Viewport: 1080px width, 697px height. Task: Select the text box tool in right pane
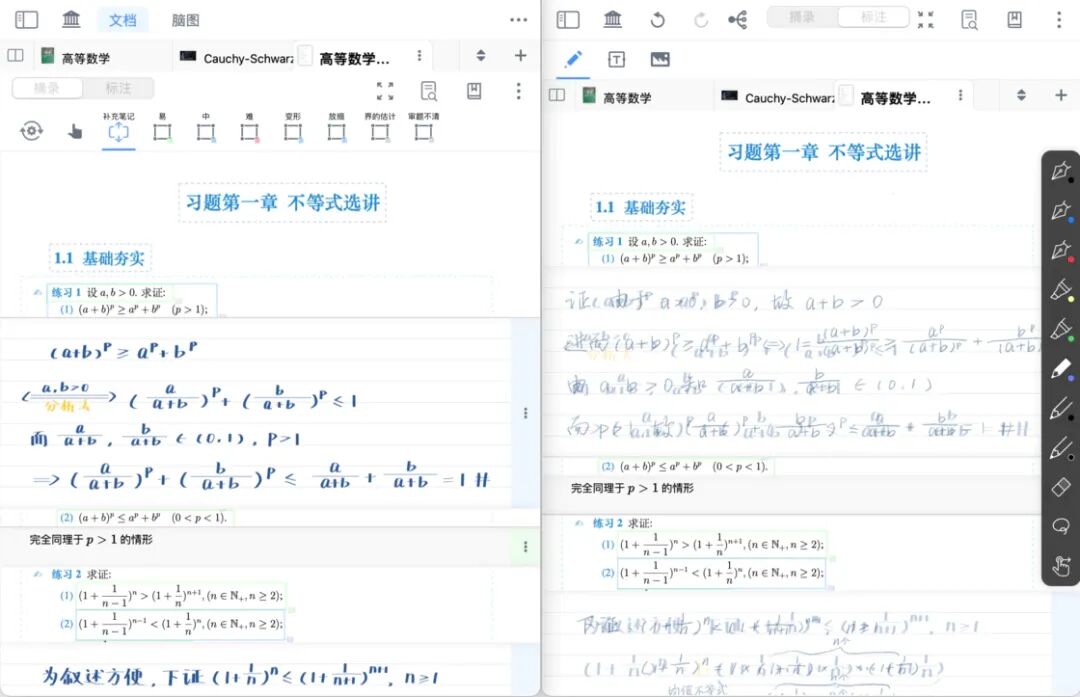coord(616,60)
